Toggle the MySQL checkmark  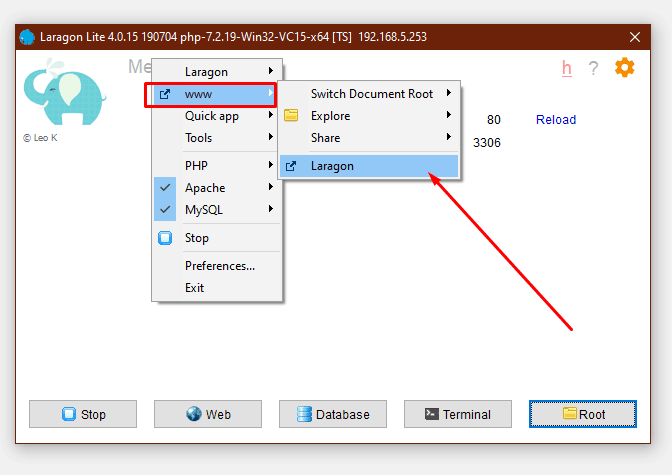pos(165,210)
